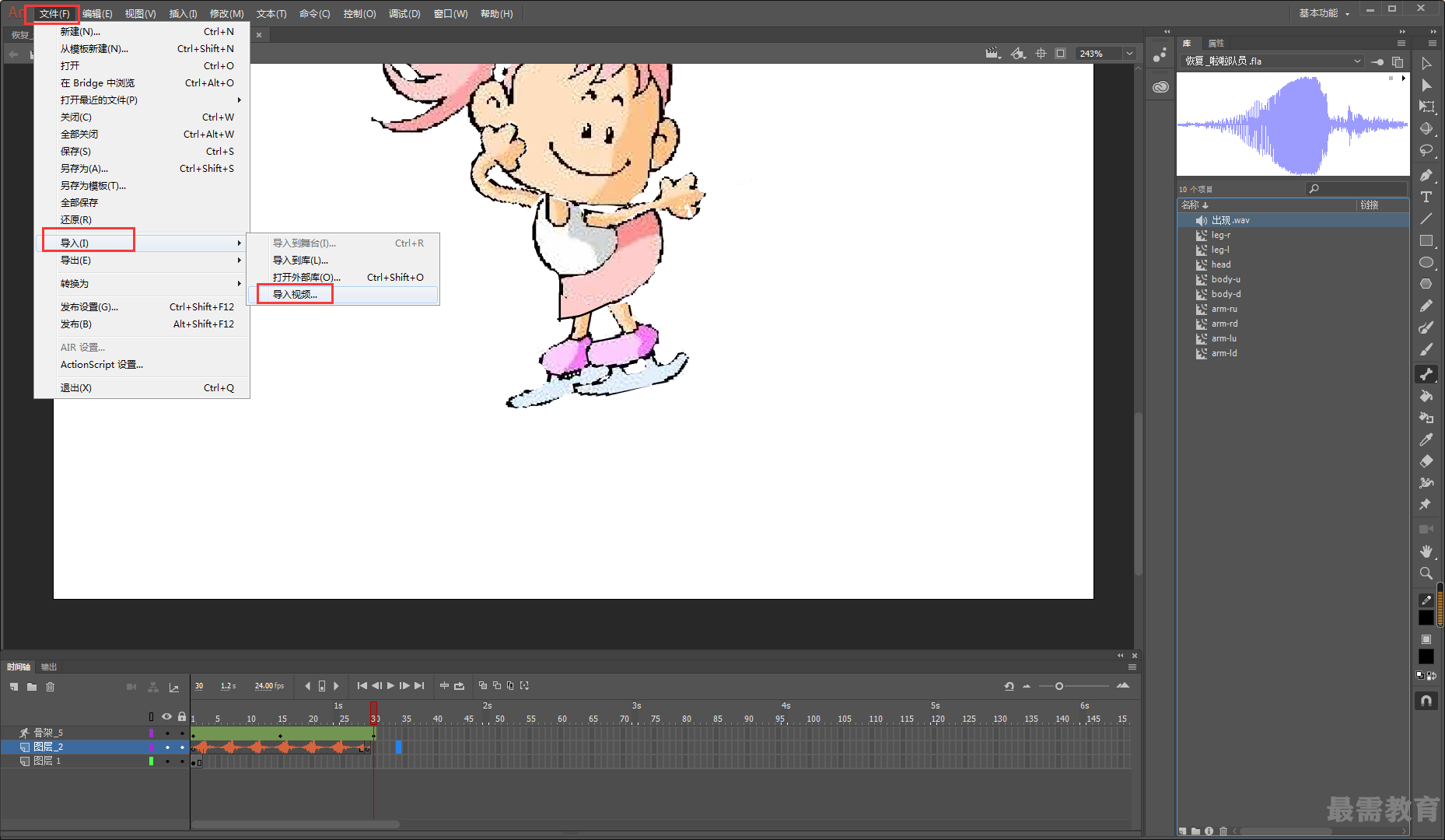This screenshot has width=1445, height=840.
Task: Open the timeline panel options menu
Action: click(x=1132, y=667)
